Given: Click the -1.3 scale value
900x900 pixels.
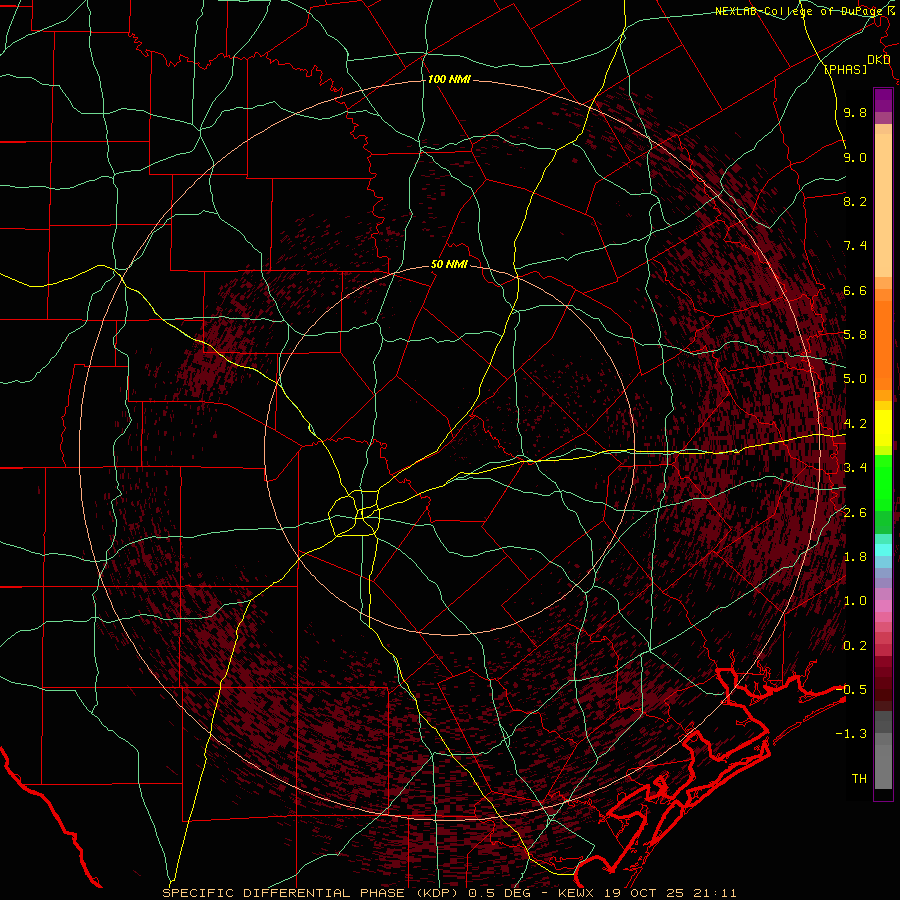Looking at the screenshot, I should (x=851, y=734).
